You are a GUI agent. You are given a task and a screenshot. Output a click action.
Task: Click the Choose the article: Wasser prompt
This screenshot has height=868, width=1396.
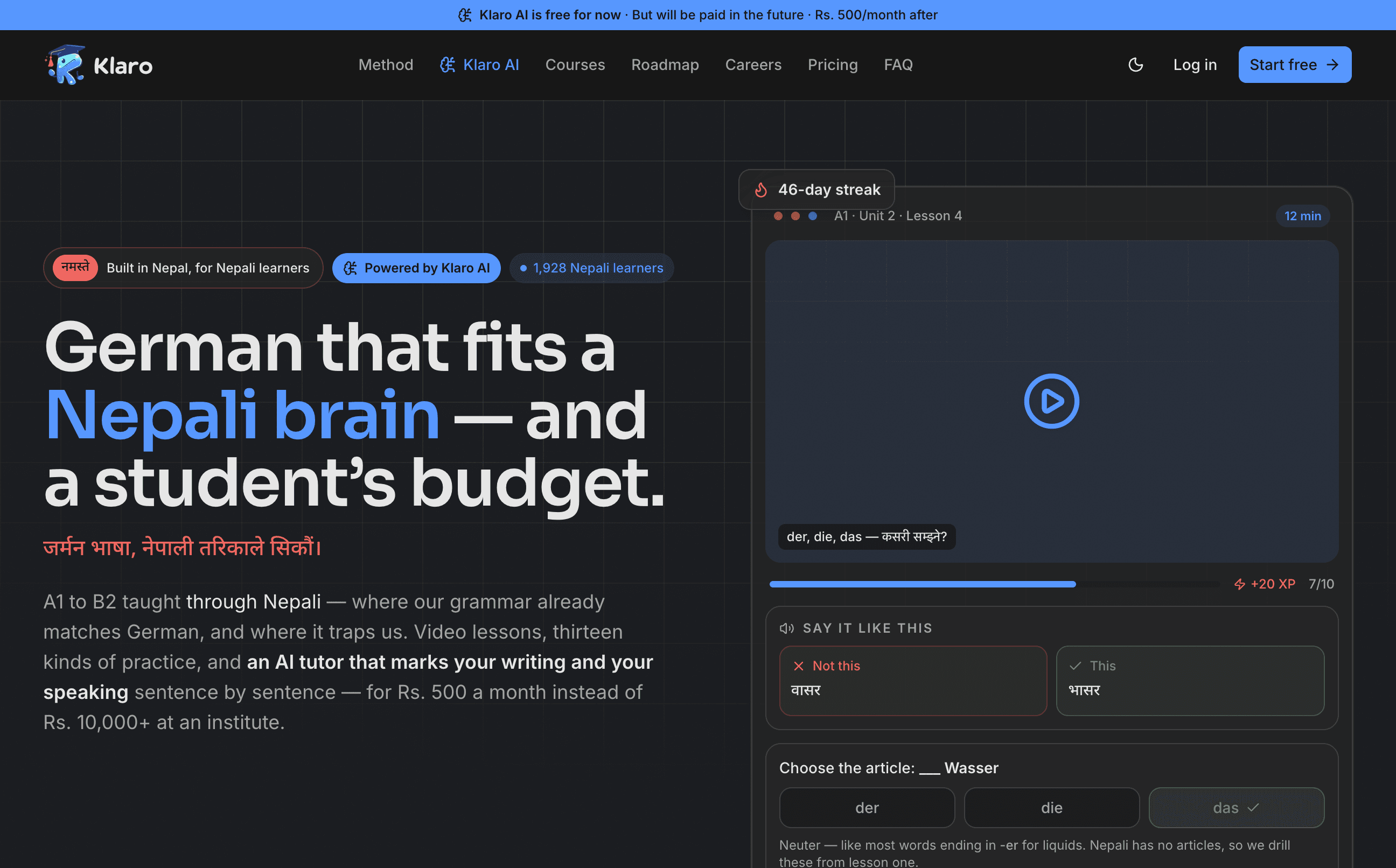889,768
